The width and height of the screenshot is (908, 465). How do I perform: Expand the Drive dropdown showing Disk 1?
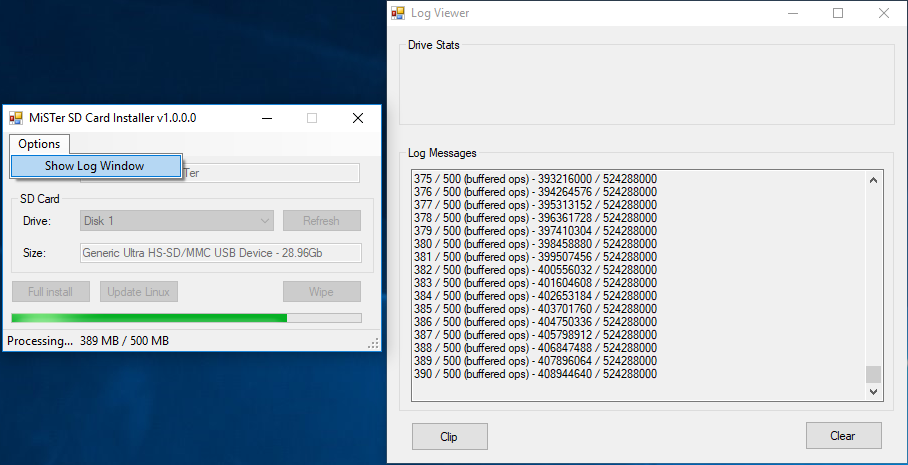pyautogui.click(x=264, y=221)
